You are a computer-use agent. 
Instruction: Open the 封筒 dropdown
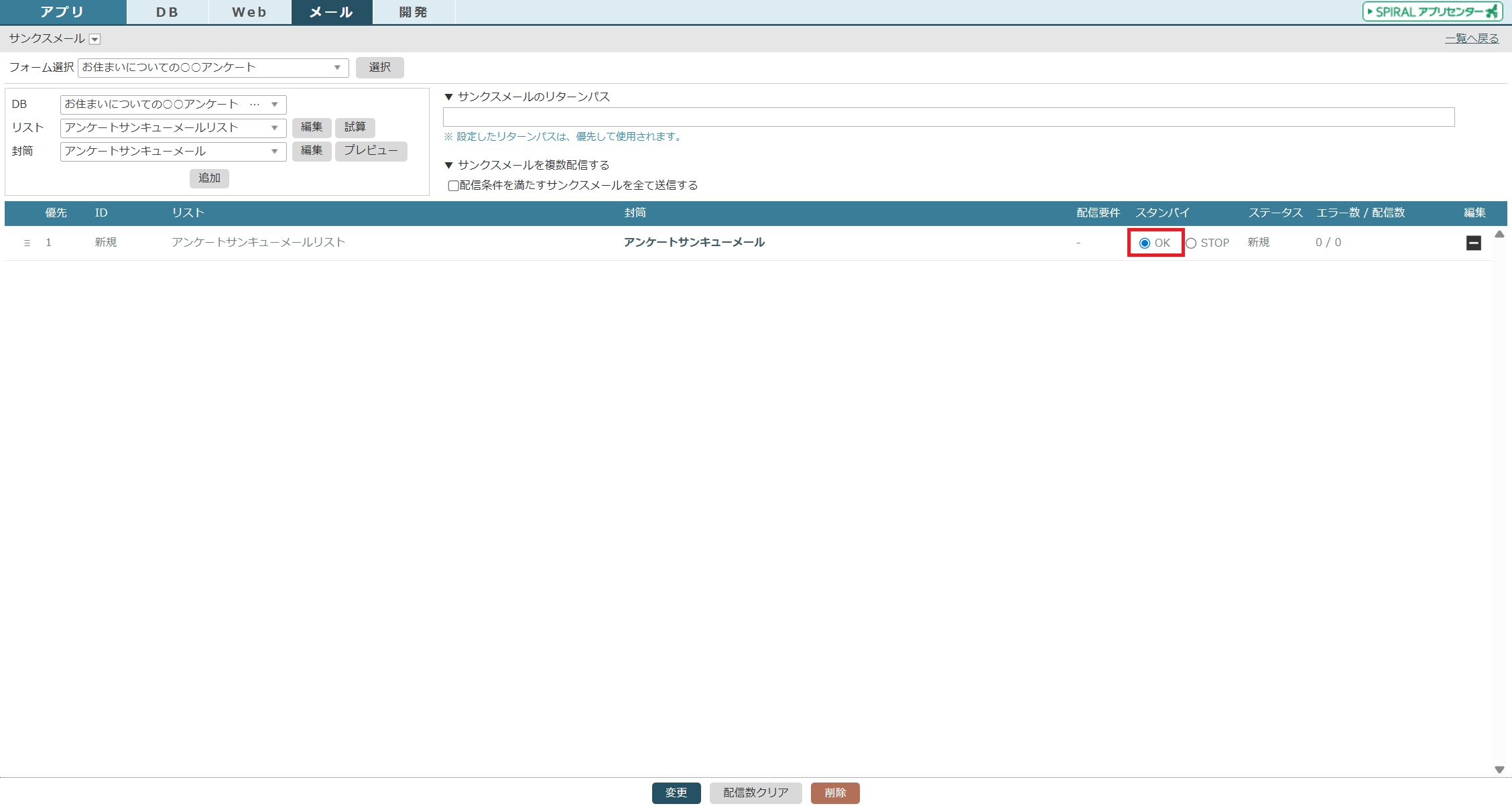coord(173,152)
